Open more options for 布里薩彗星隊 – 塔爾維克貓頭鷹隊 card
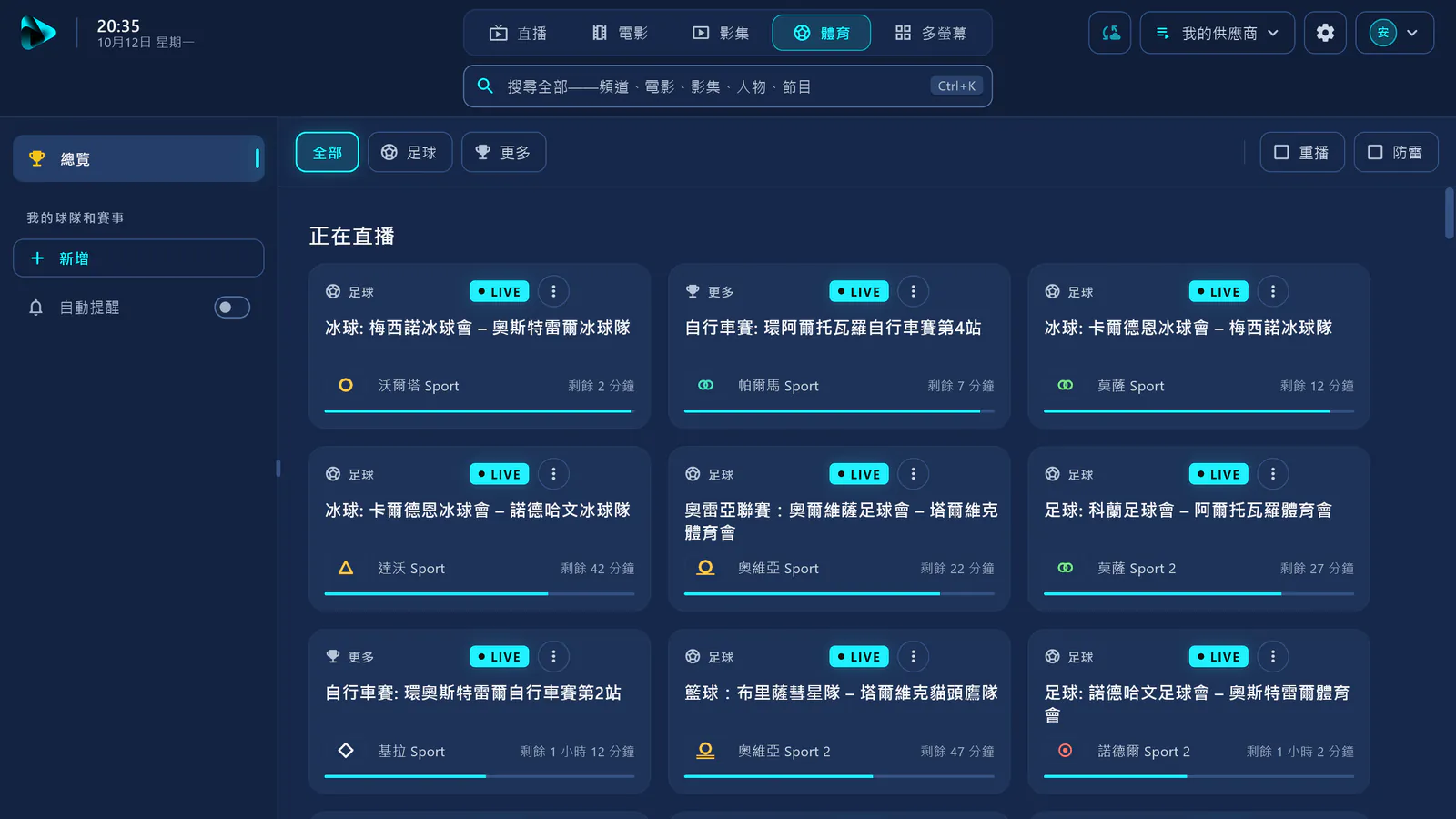The width and height of the screenshot is (1456, 819). click(x=913, y=656)
